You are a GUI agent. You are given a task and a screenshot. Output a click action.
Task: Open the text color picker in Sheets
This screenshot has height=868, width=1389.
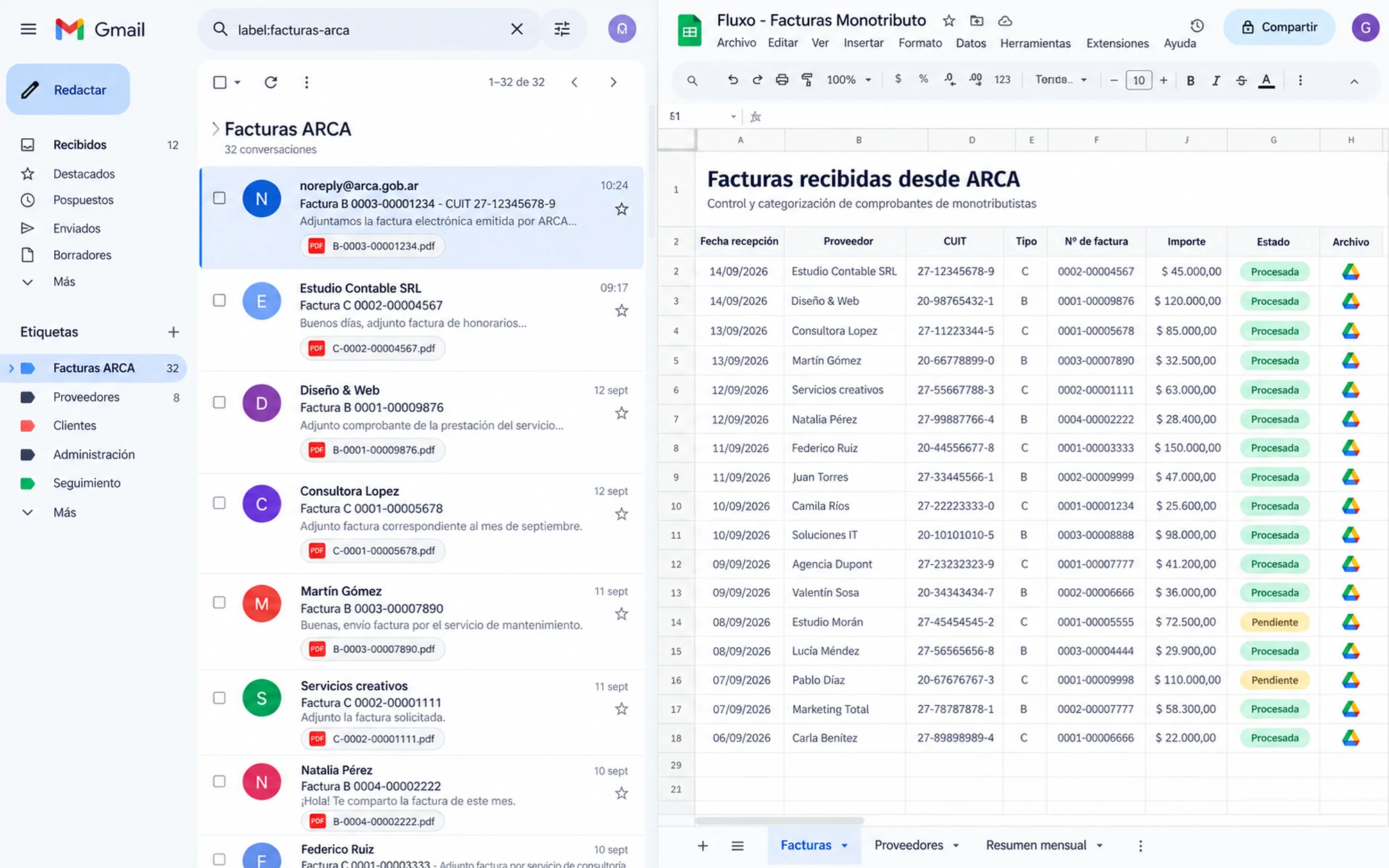[x=1267, y=81]
